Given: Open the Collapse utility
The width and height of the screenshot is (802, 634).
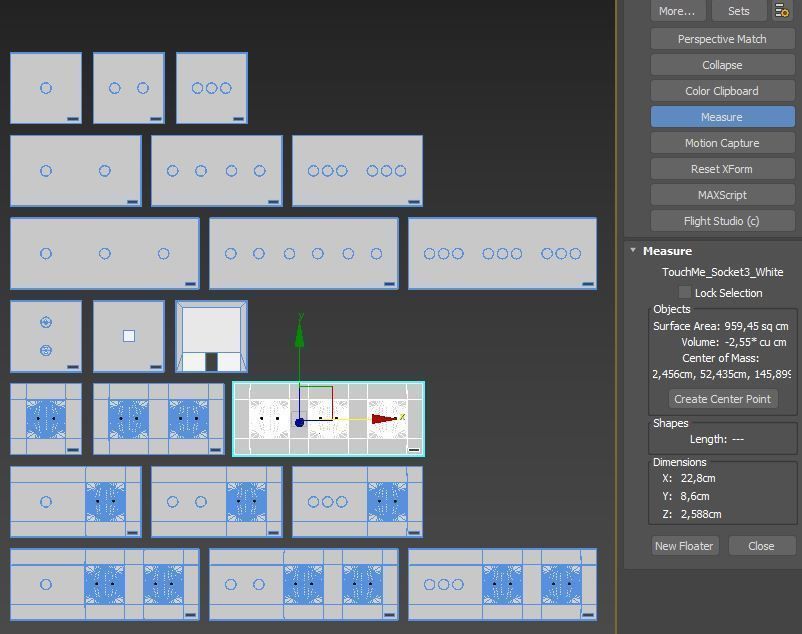Looking at the screenshot, I should point(722,65).
